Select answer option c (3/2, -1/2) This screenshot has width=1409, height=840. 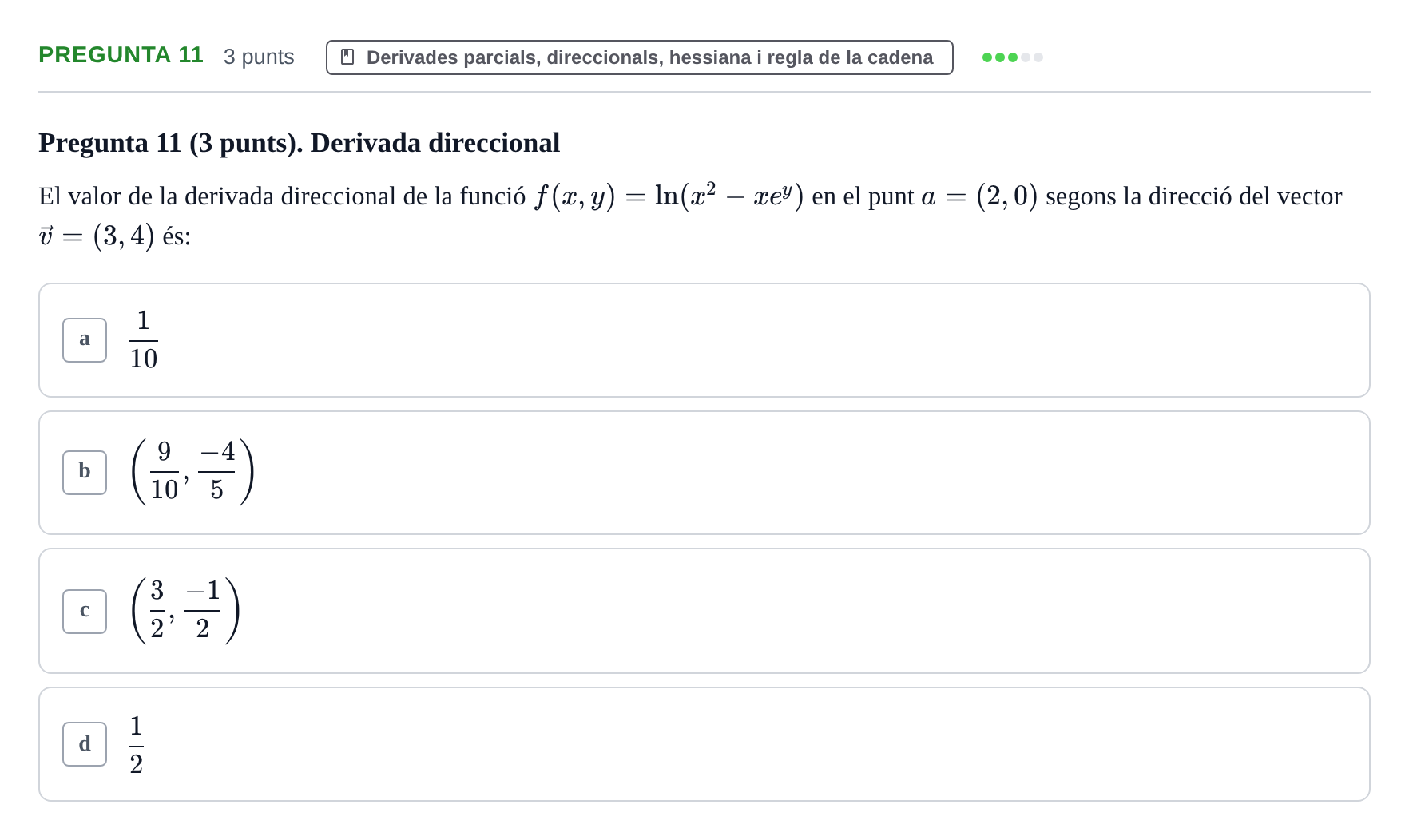(704, 611)
